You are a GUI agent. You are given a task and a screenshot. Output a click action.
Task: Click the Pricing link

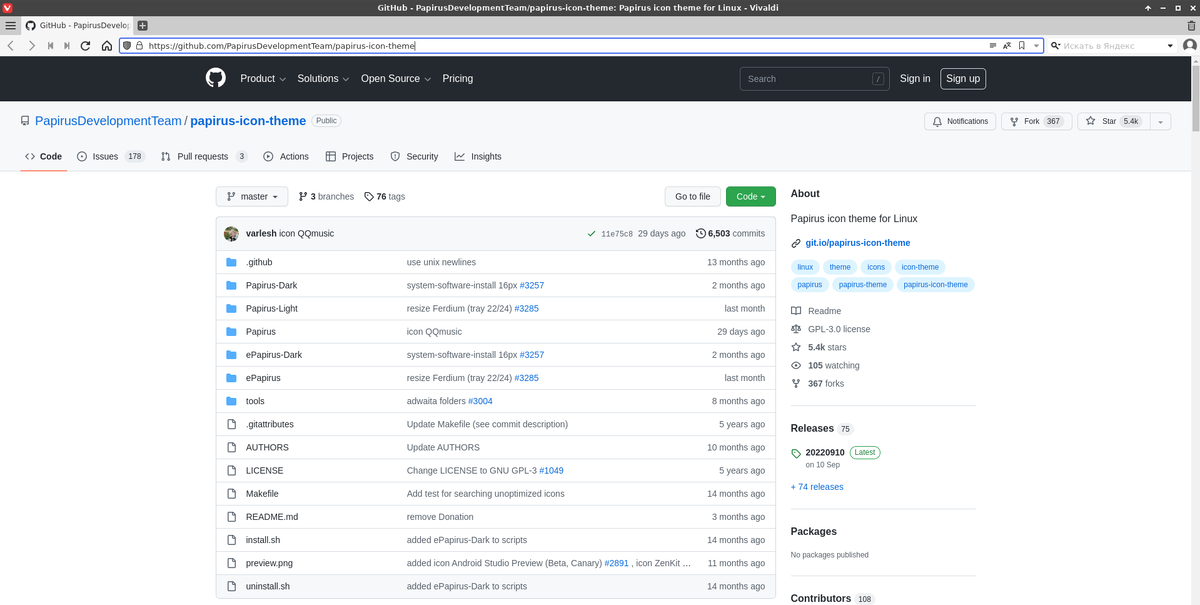coord(458,78)
